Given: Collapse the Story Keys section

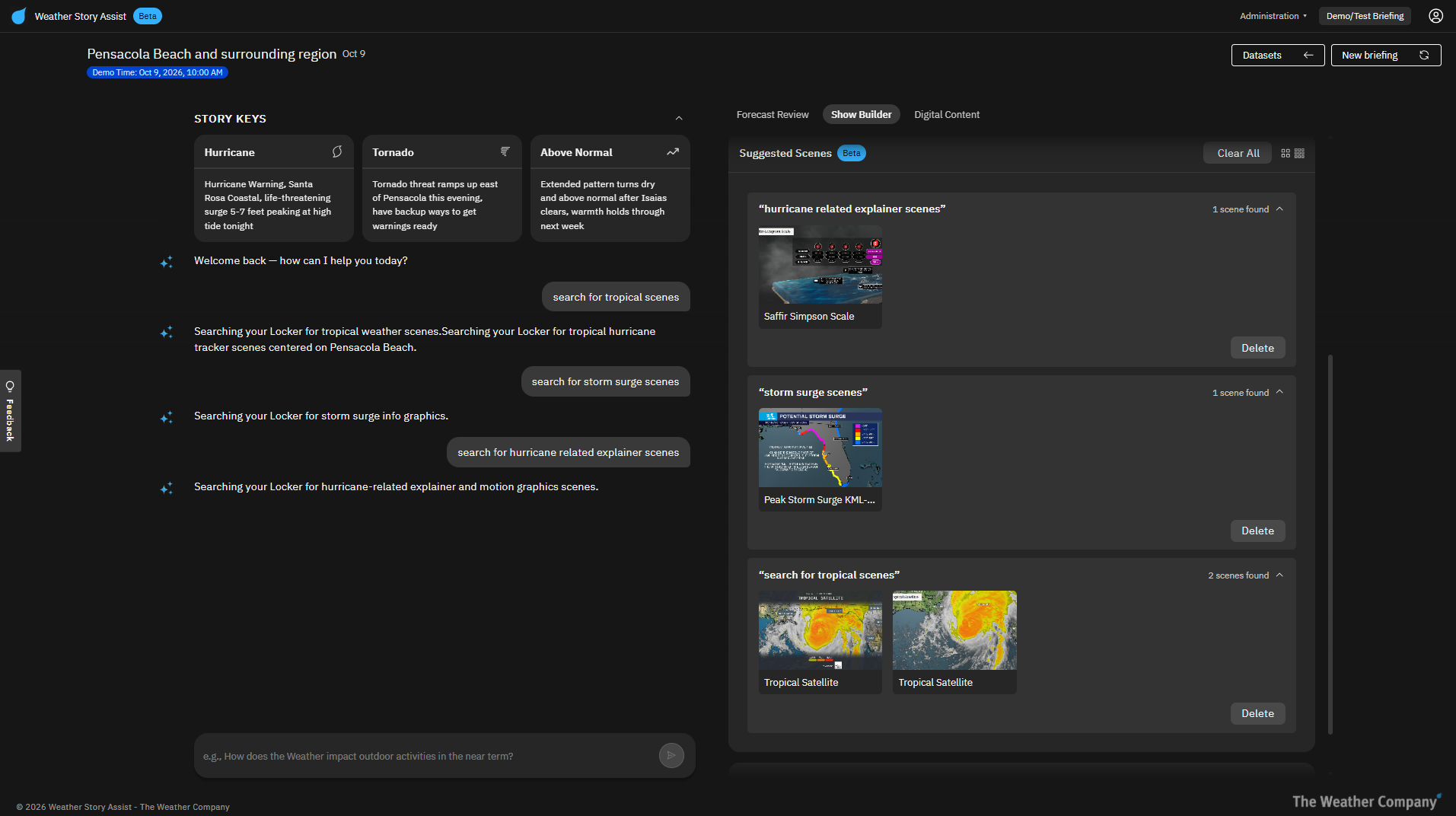Looking at the screenshot, I should (x=679, y=118).
